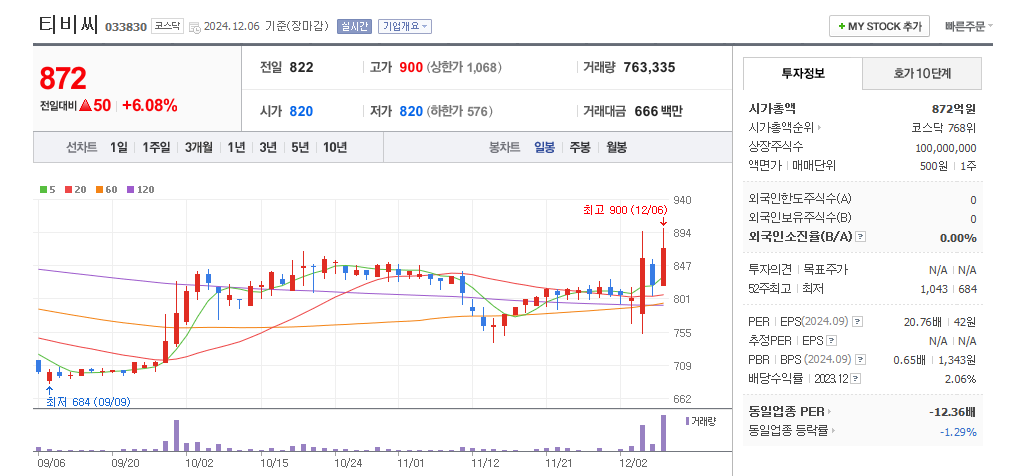Open help icon next to PBR BPS(2024.09)
The image size is (1012, 476).
(x=860, y=360)
